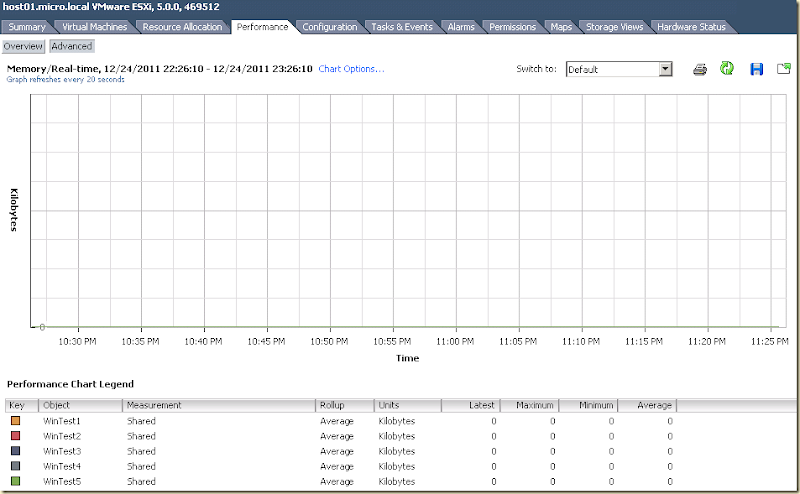Go to Resource Allocation tab
800x494 pixels.
(x=182, y=27)
